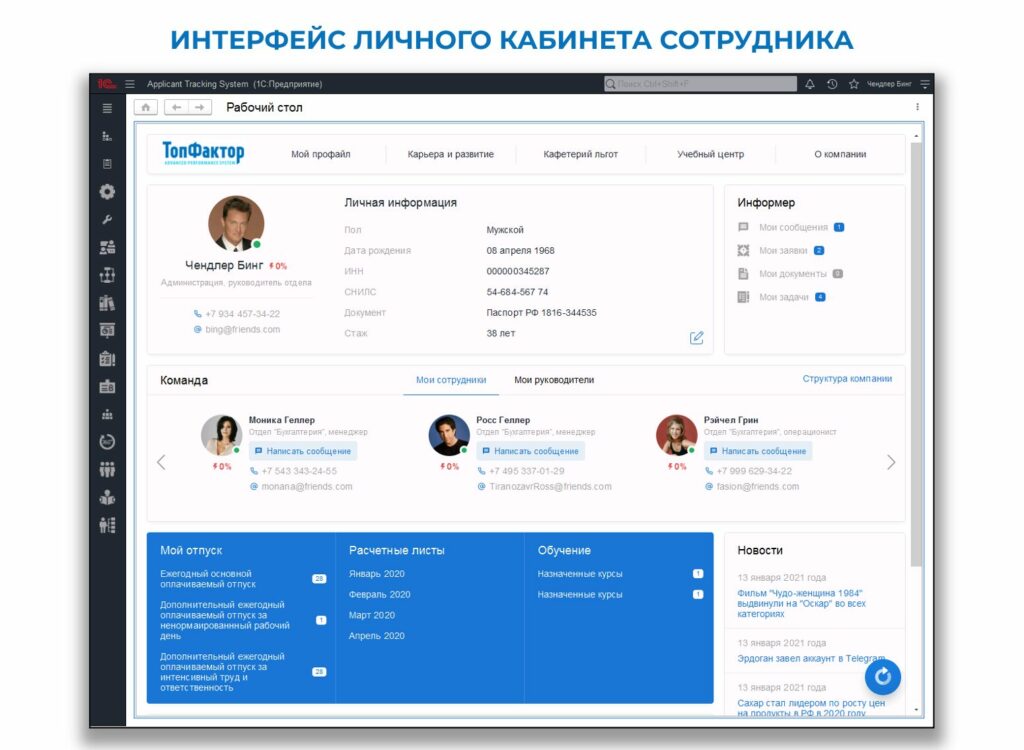Image resolution: width=1024 pixels, height=750 pixels.
Task: Click the edit personal information pencil icon
Action: click(697, 338)
